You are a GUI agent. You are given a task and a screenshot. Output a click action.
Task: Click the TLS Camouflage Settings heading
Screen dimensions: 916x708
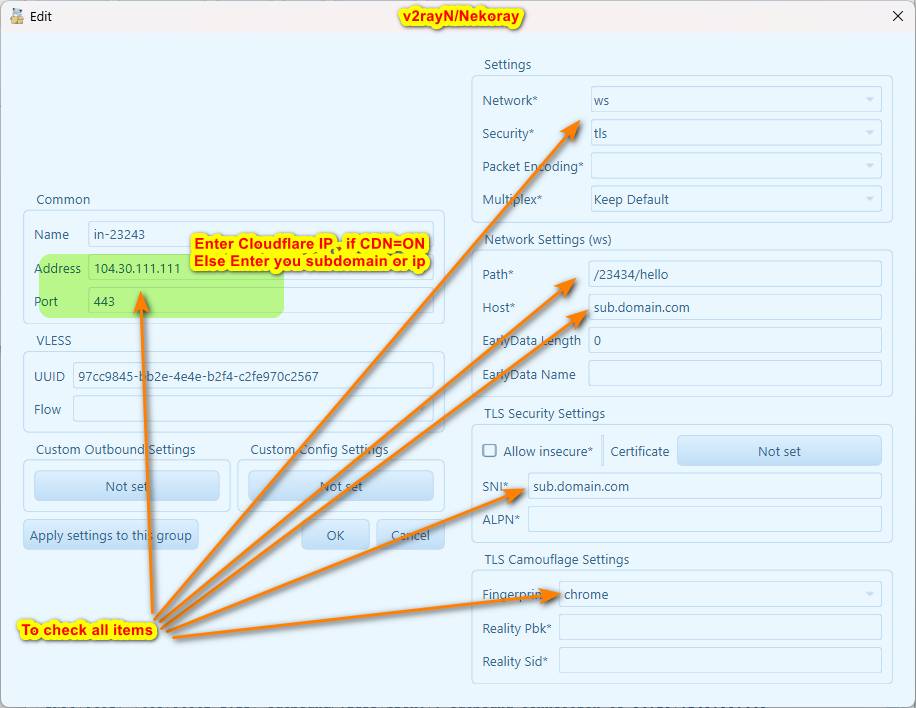(x=557, y=560)
